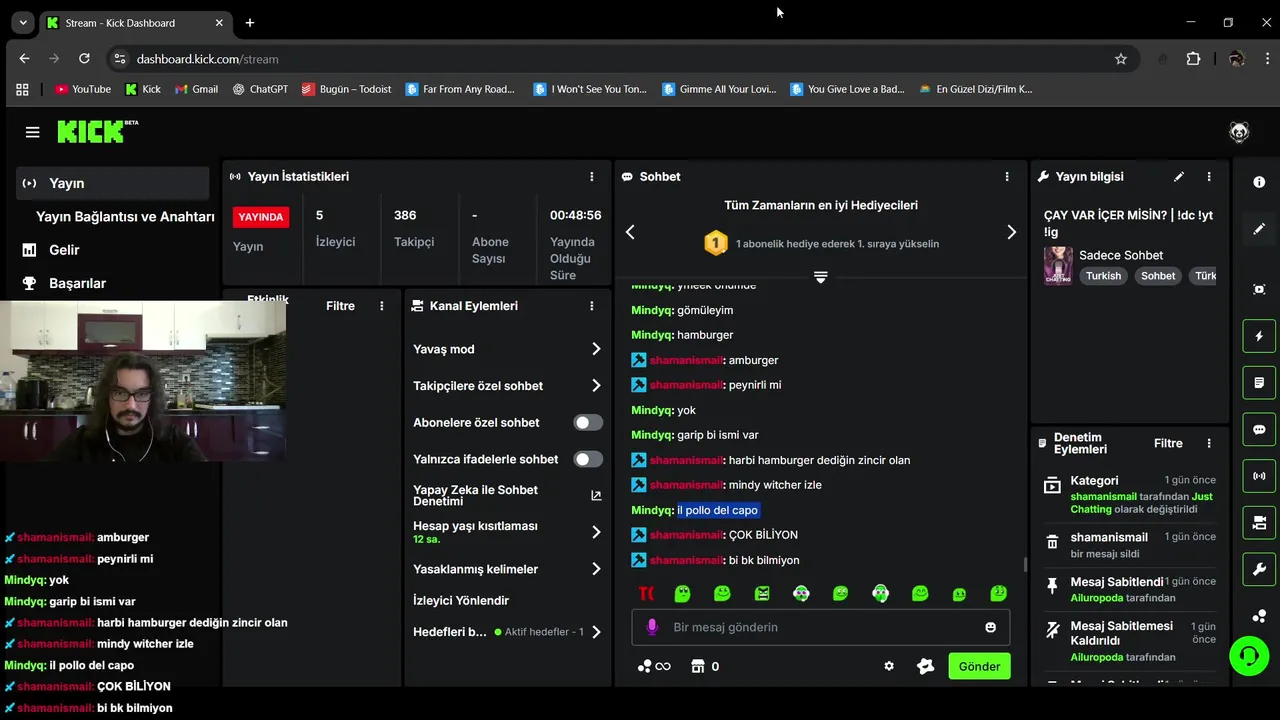Click the chat bubble icon in right sidebar
The width and height of the screenshot is (1280, 720).
tap(1259, 429)
